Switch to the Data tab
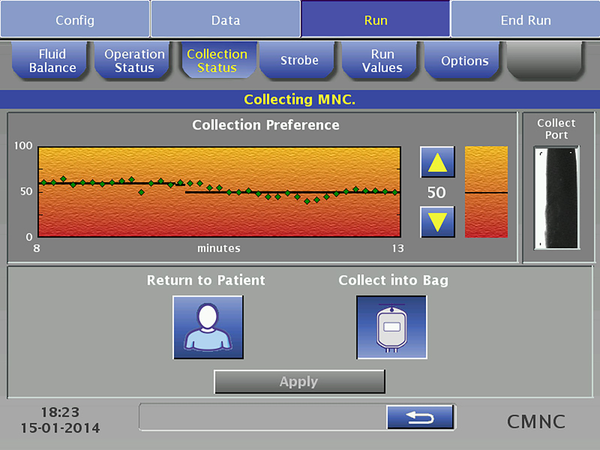The height and width of the screenshot is (450, 600). (225, 19)
